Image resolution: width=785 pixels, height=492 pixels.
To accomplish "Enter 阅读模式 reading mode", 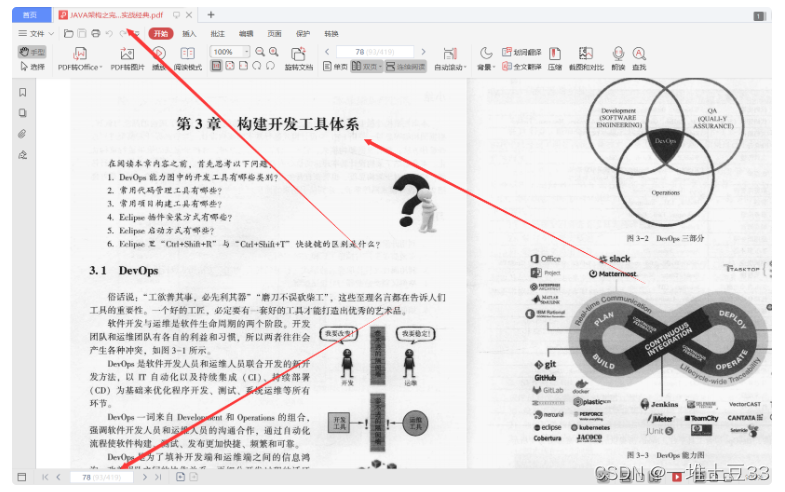I will tap(188, 59).
